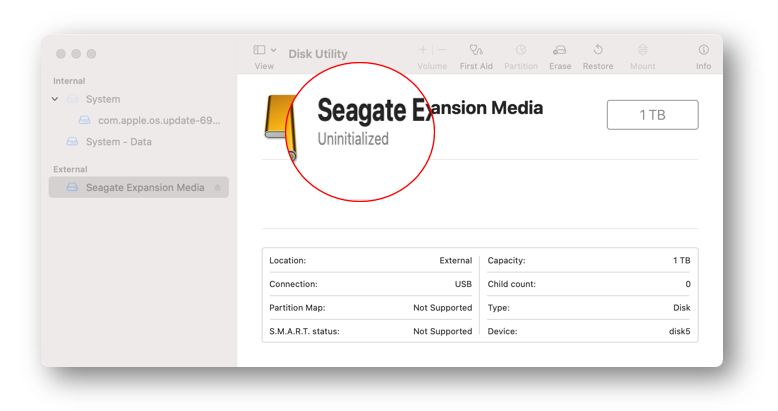Click the View chevron arrow

pos(273,50)
